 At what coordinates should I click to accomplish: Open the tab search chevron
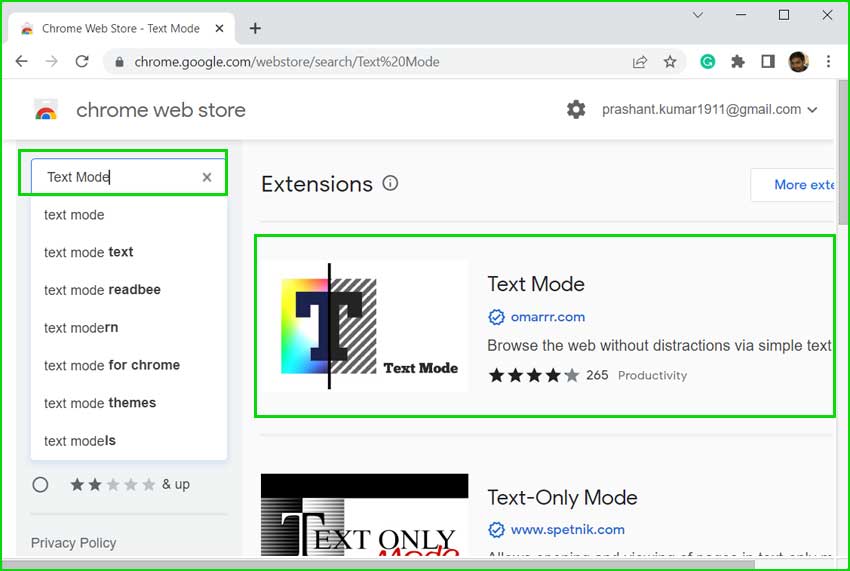(x=698, y=15)
